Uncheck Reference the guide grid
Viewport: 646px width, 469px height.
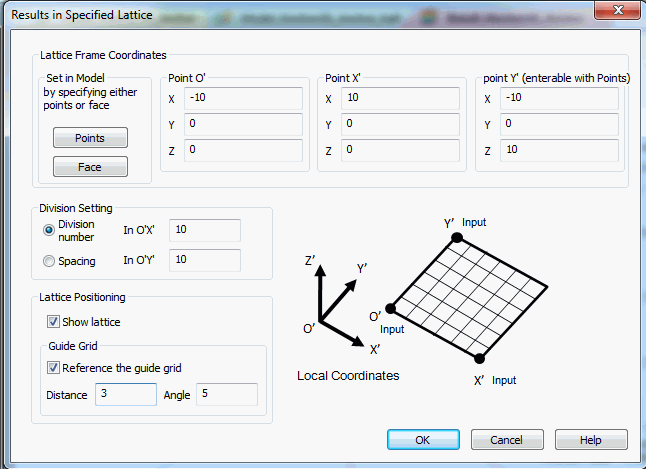53,367
